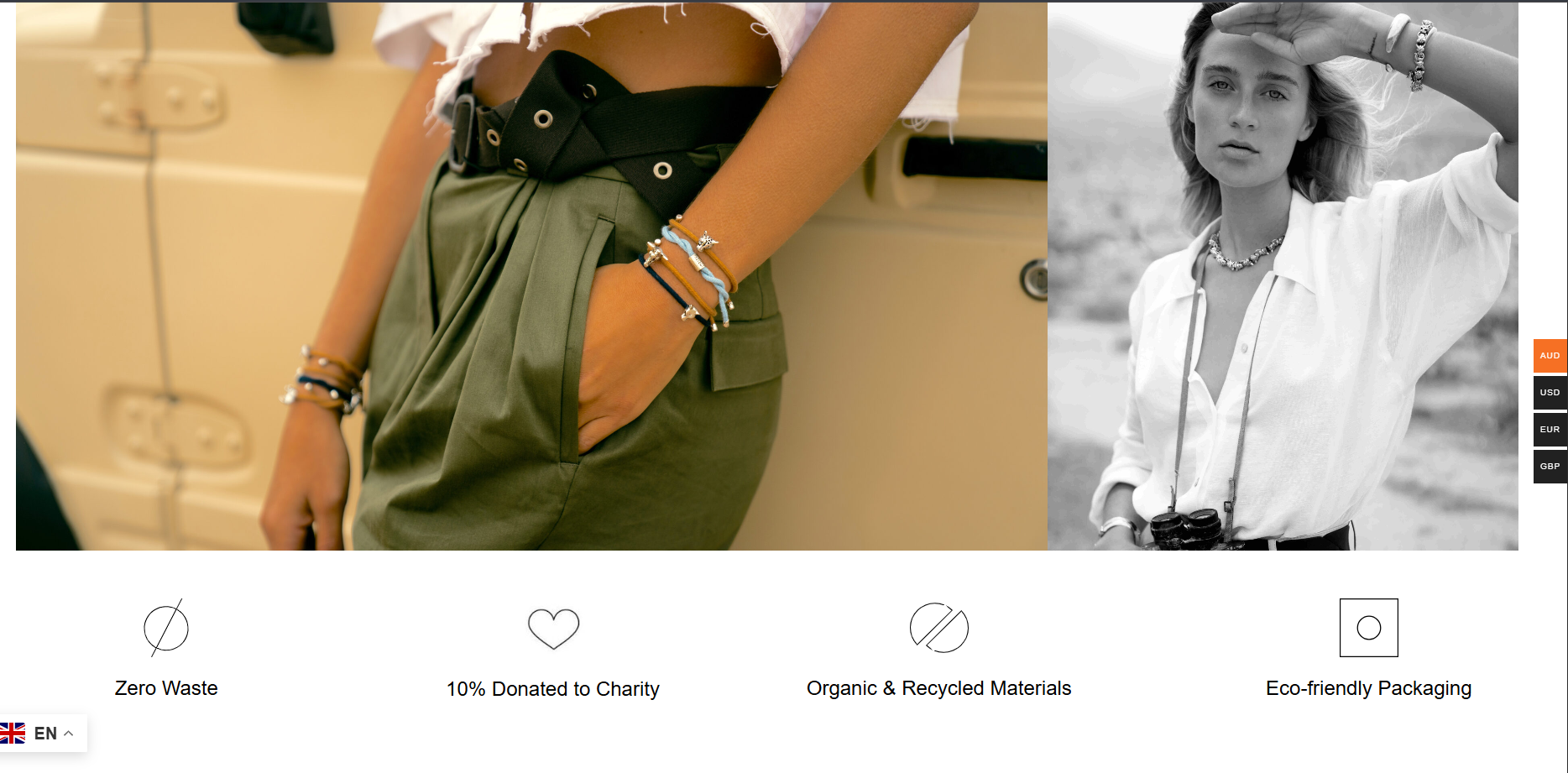Click the Organic & Recycled Materials striped circle icon
The image size is (1568, 773).
[x=939, y=628]
